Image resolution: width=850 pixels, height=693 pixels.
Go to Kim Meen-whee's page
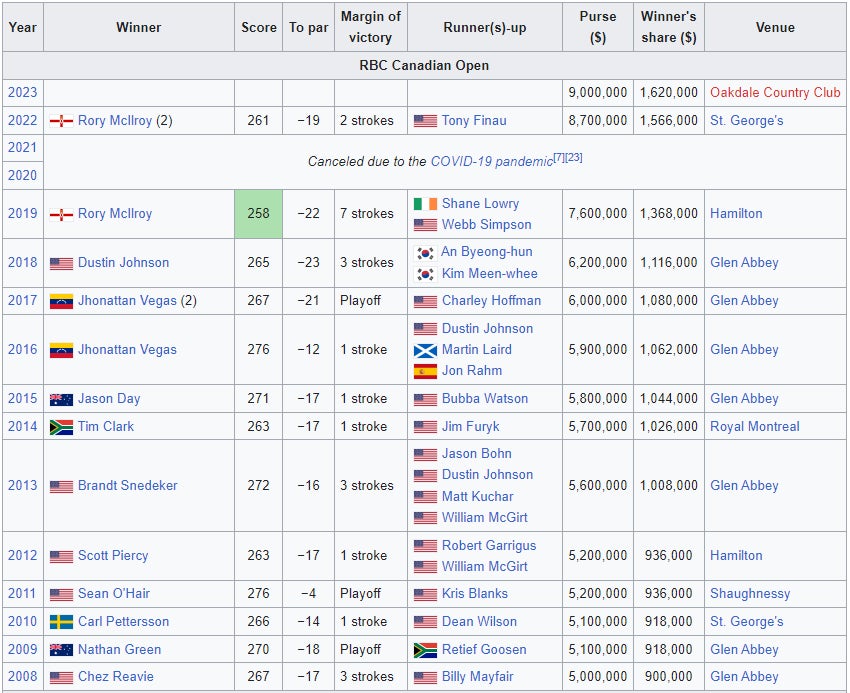click(489, 274)
